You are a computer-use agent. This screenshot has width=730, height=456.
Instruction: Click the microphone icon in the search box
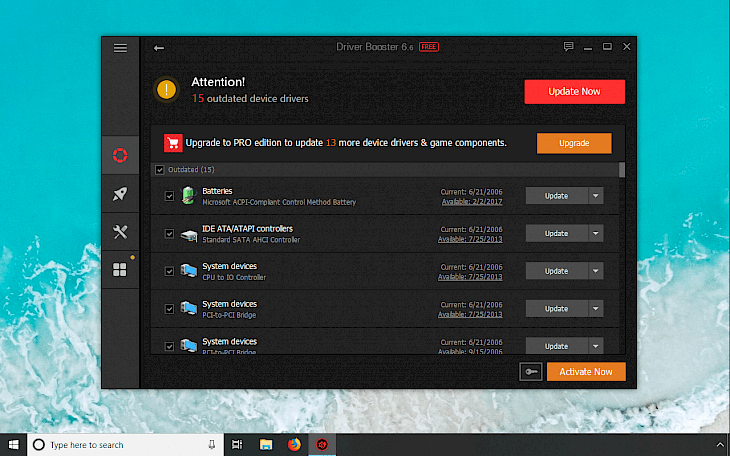pos(212,445)
